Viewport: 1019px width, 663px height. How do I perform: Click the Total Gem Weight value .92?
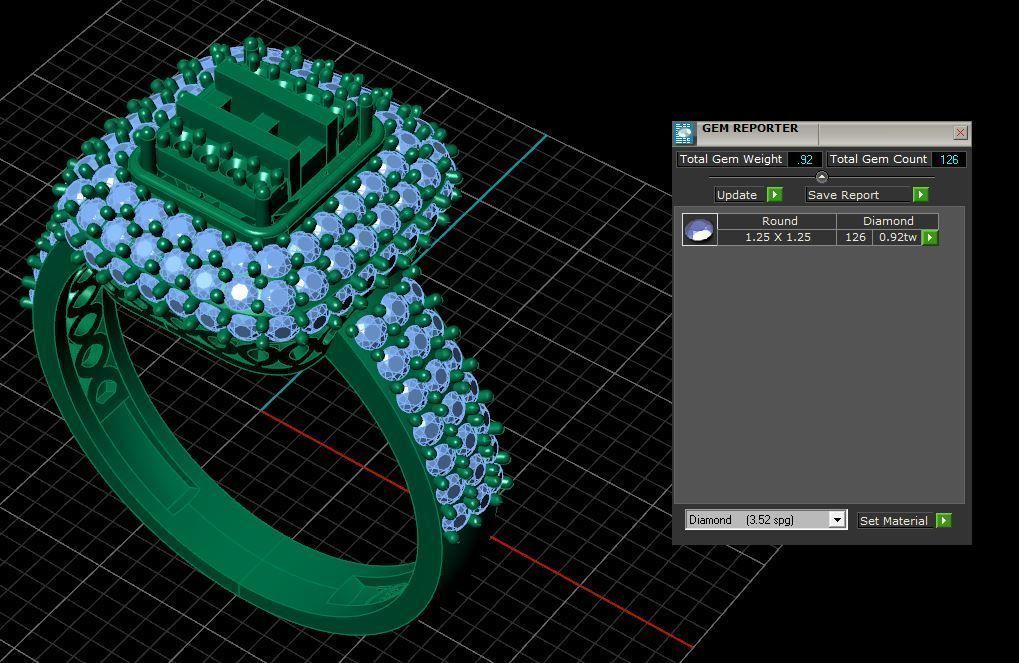pyautogui.click(x=805, y=159)
